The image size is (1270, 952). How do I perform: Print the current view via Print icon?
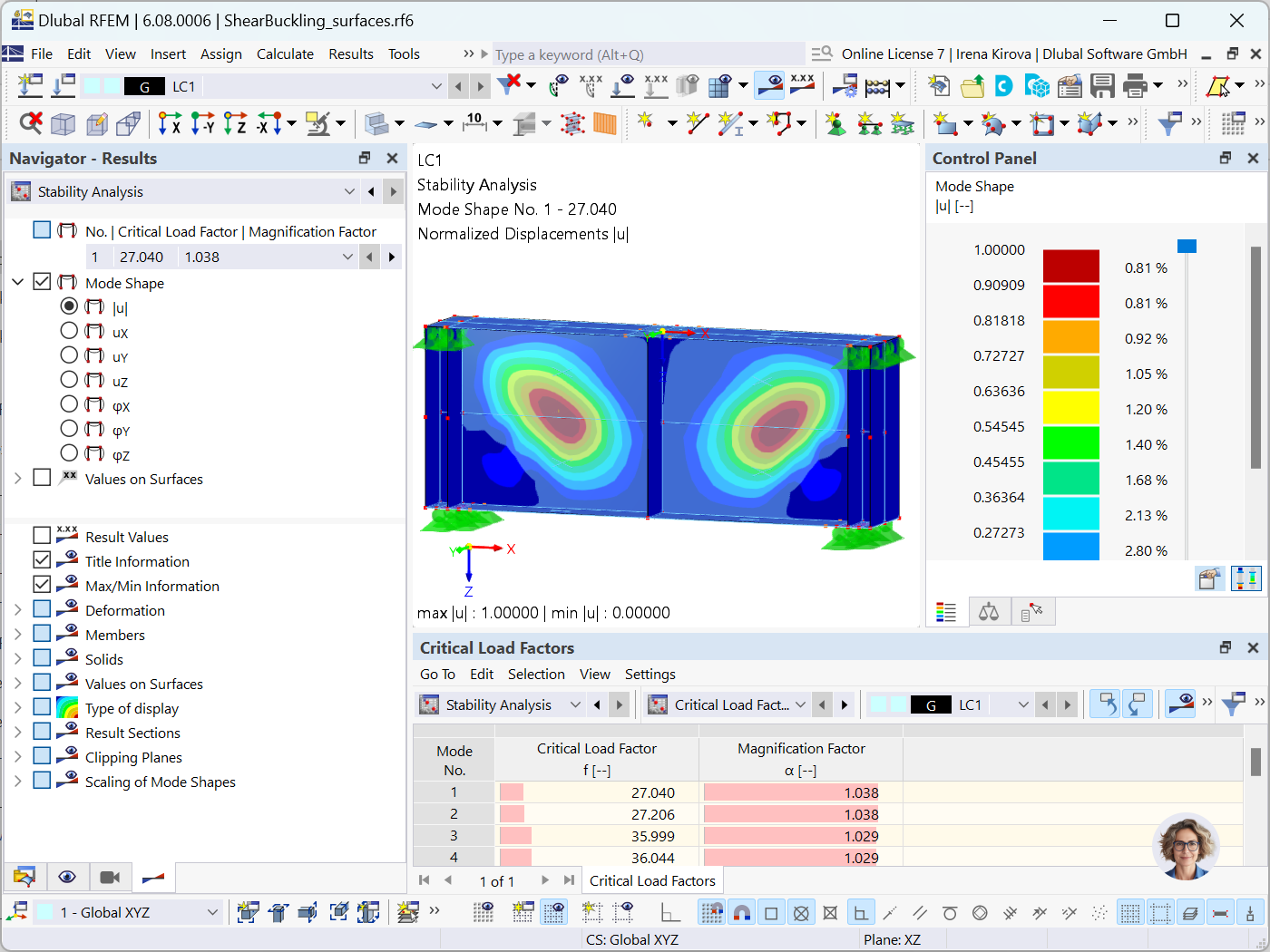(1136, 85)
